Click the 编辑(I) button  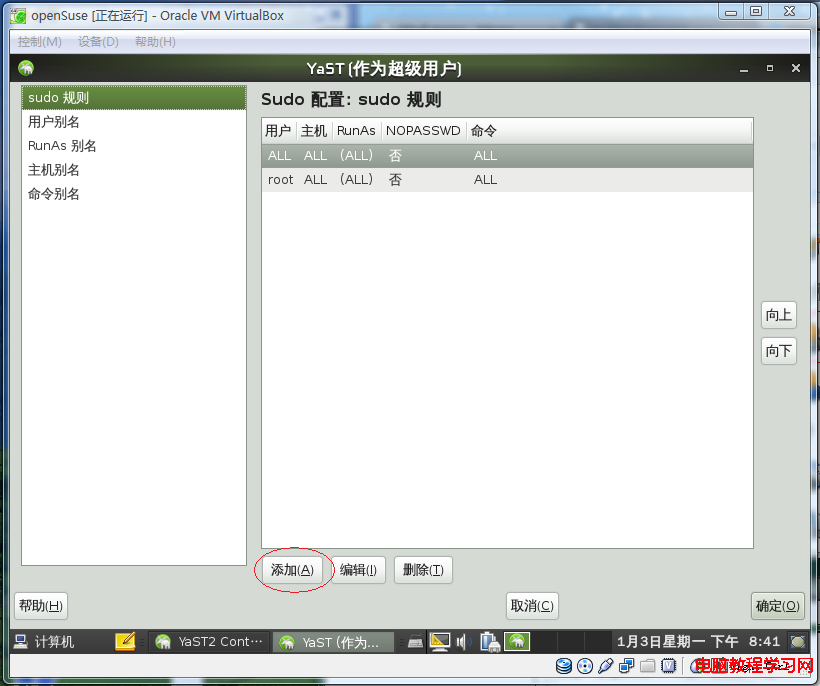(x=358, y=570)
